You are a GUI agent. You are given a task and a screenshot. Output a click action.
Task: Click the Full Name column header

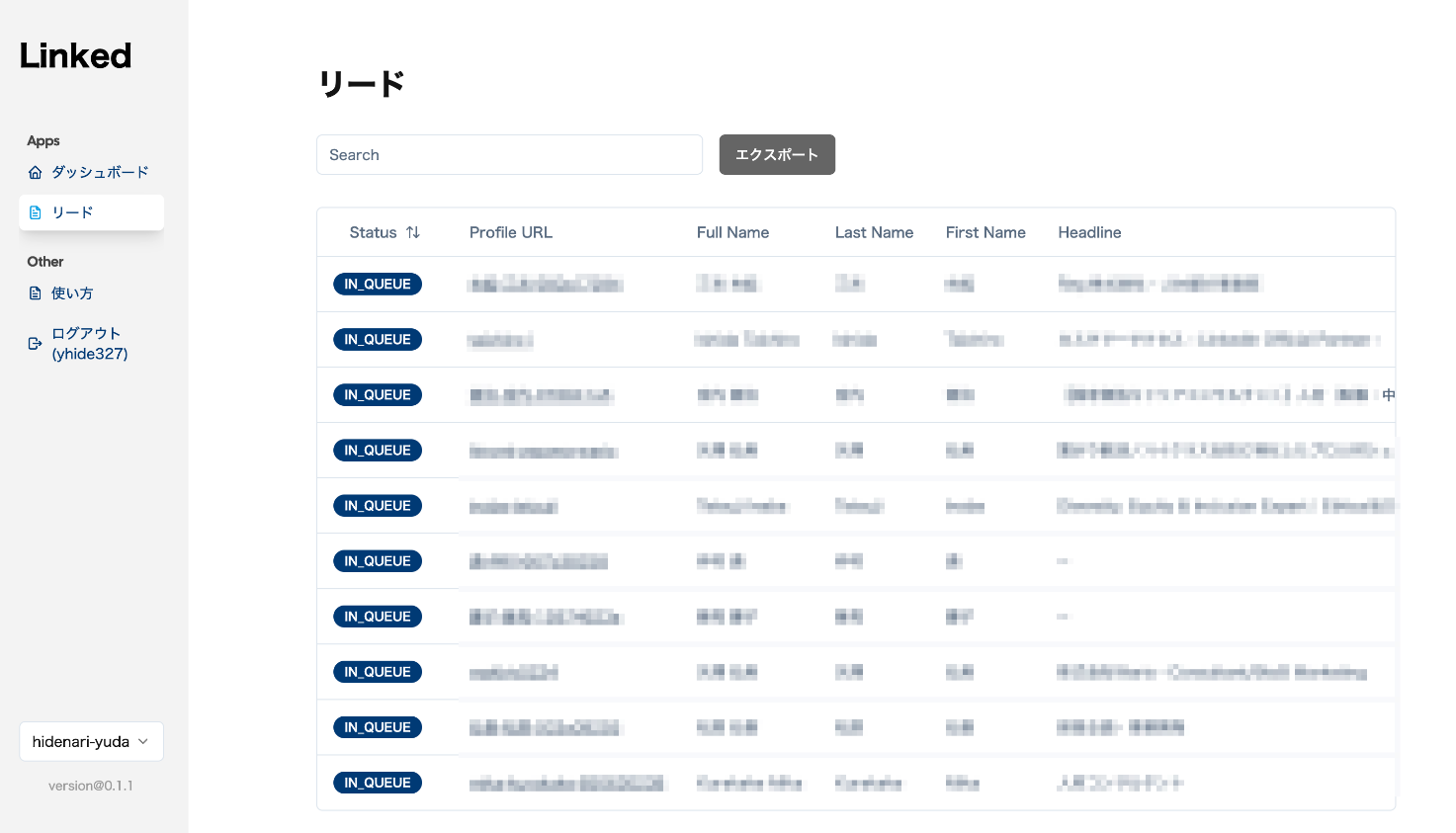click(x=732, y=232)
